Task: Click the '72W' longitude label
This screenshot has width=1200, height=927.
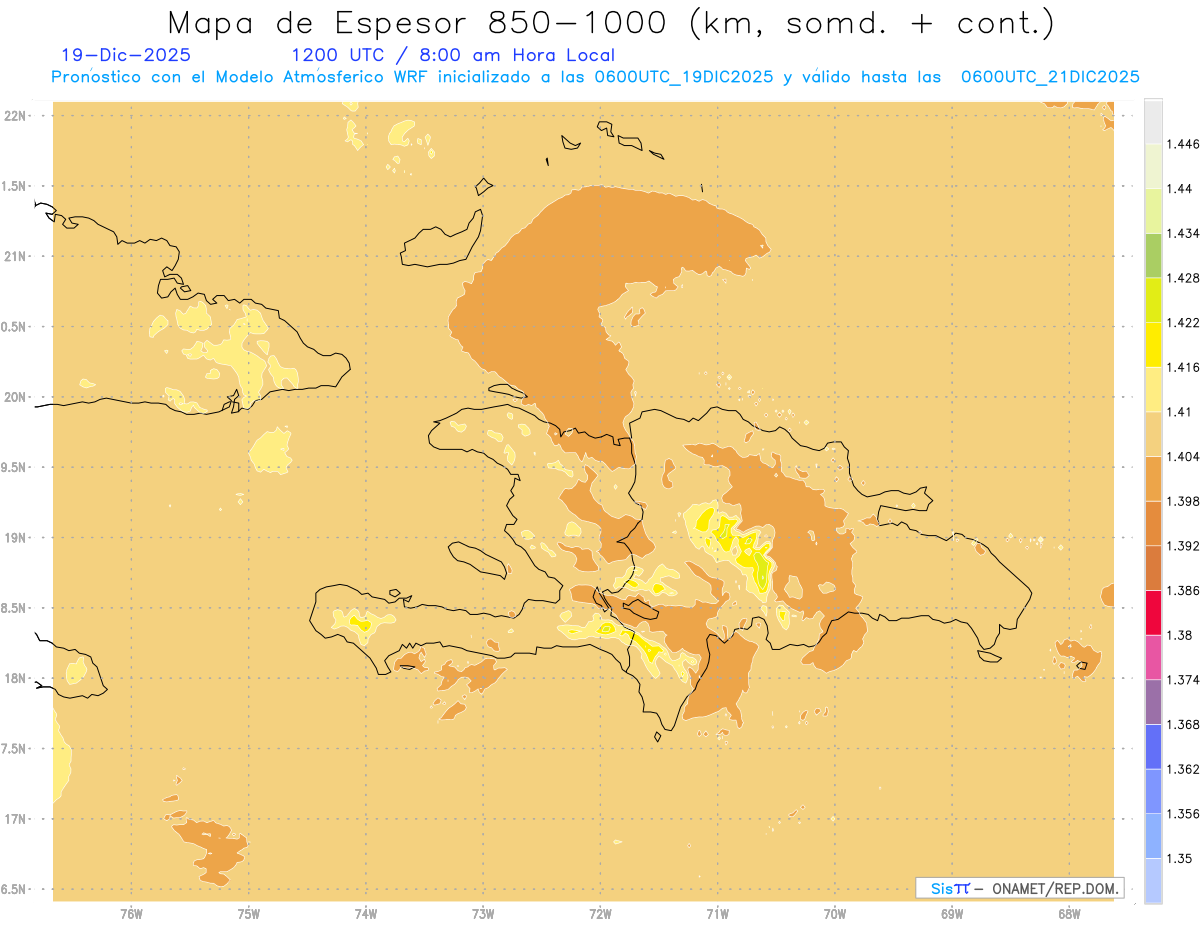Action: pyautogui.click(x=600, y=915)
